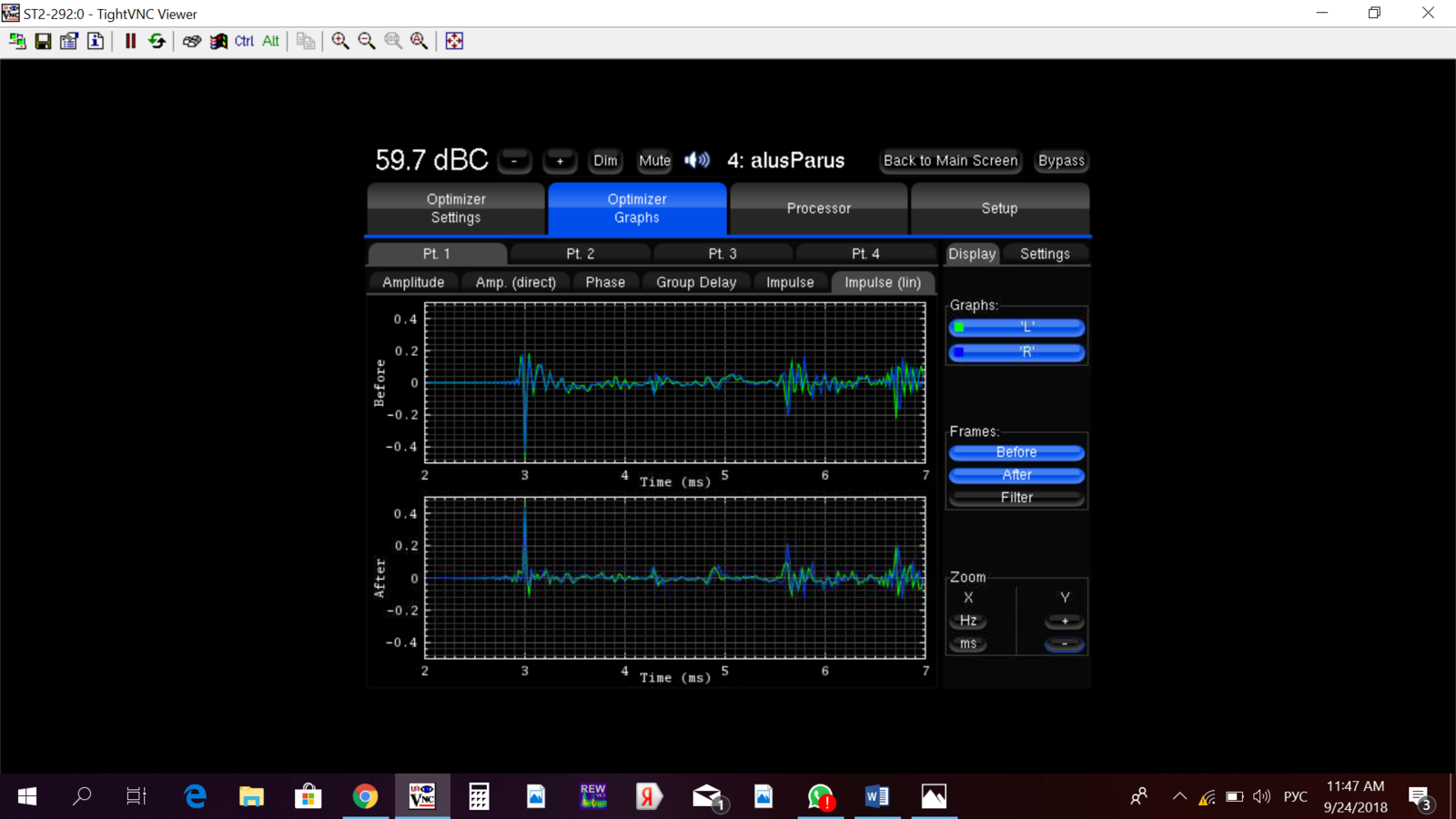
Task: Open WhatsApp from the taskbar
Action: coord(820,796)
